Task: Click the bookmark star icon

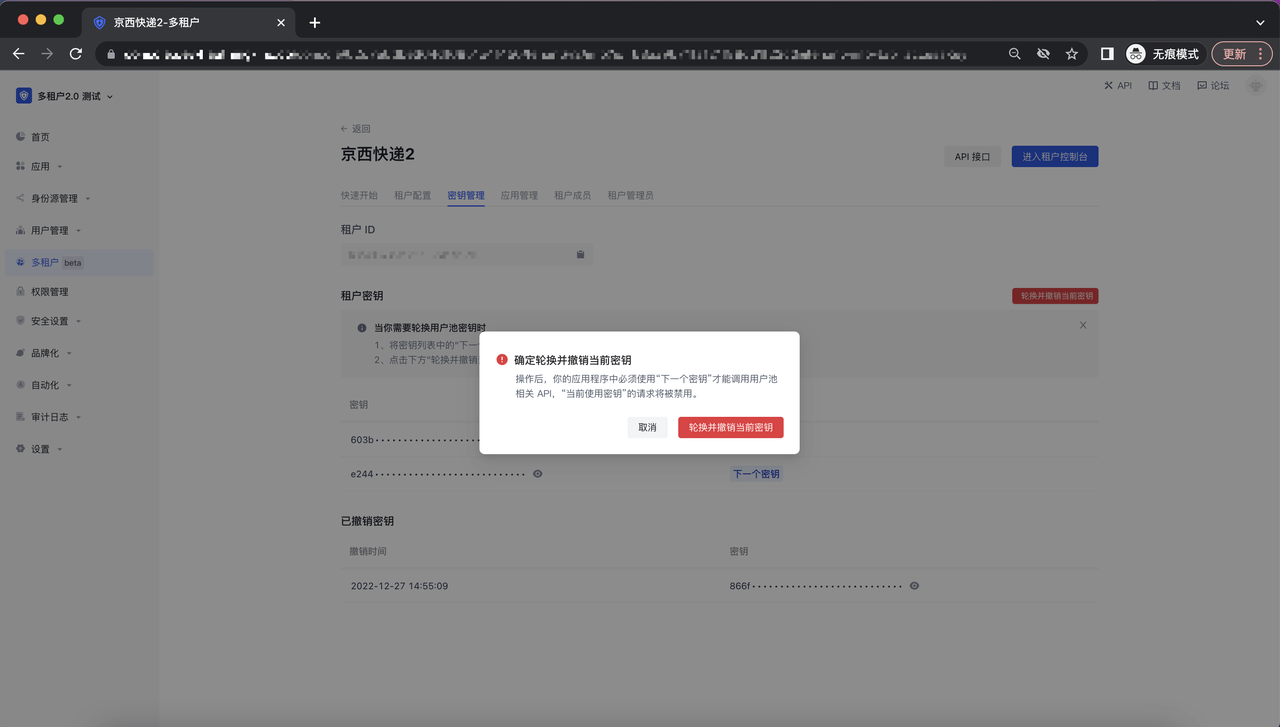Action: (x=1071, y=54)
